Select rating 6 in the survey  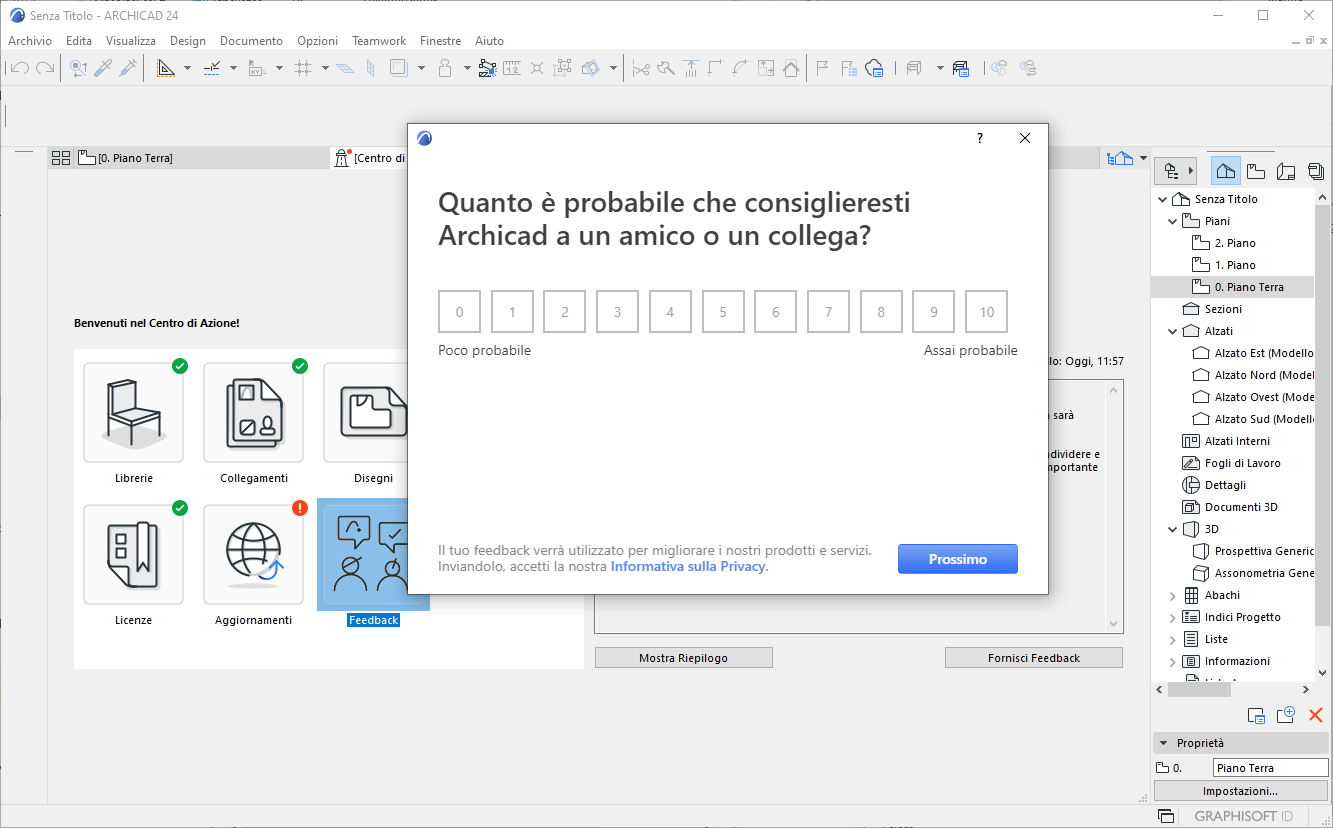776,312
